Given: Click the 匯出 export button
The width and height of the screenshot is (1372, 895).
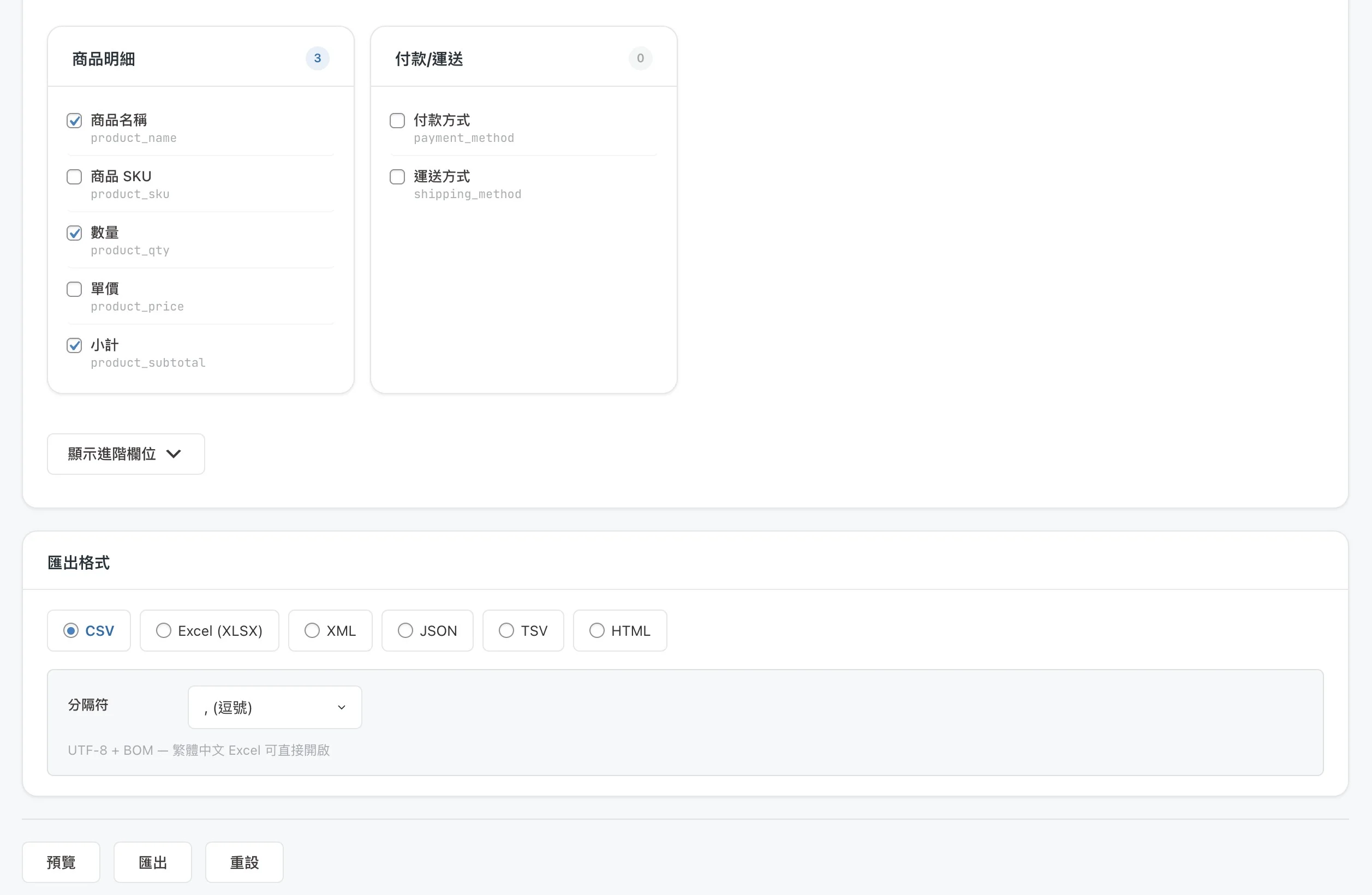Looking at the screenshot, I should [153, 862].
